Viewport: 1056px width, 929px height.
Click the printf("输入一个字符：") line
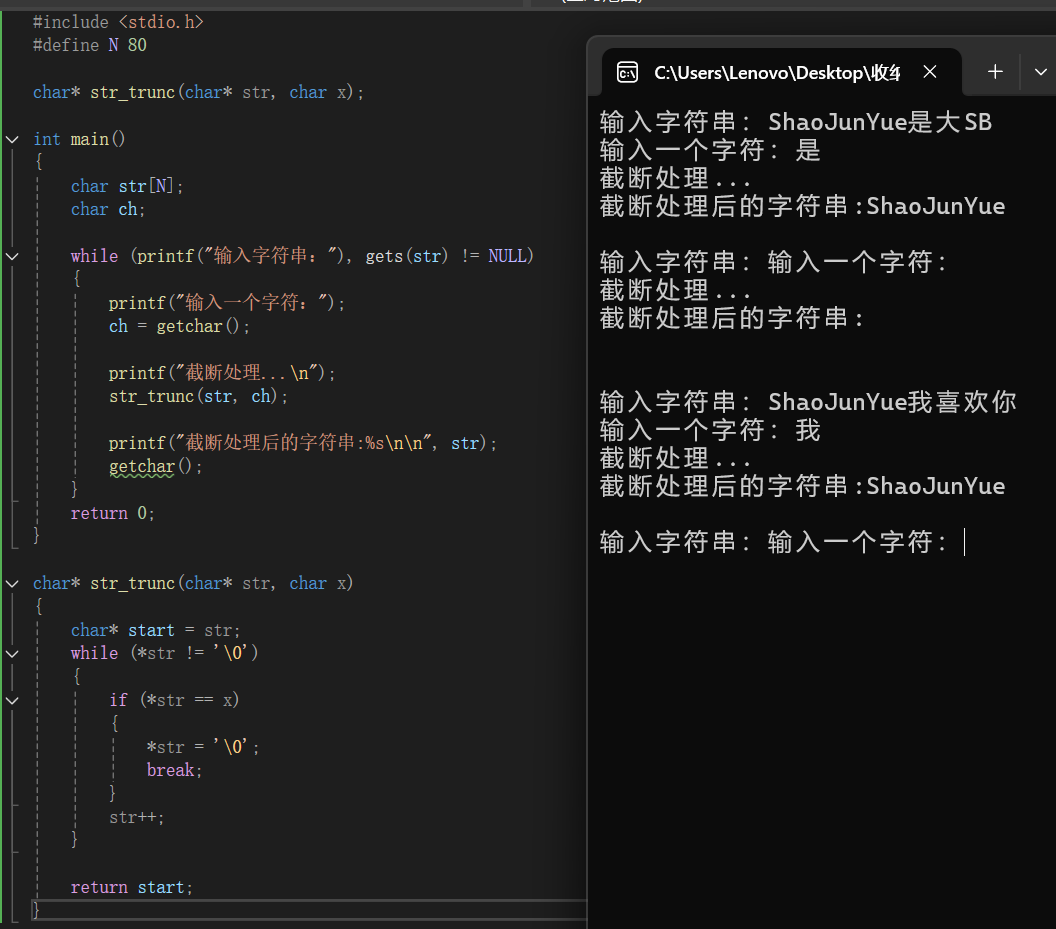point(226,302)
